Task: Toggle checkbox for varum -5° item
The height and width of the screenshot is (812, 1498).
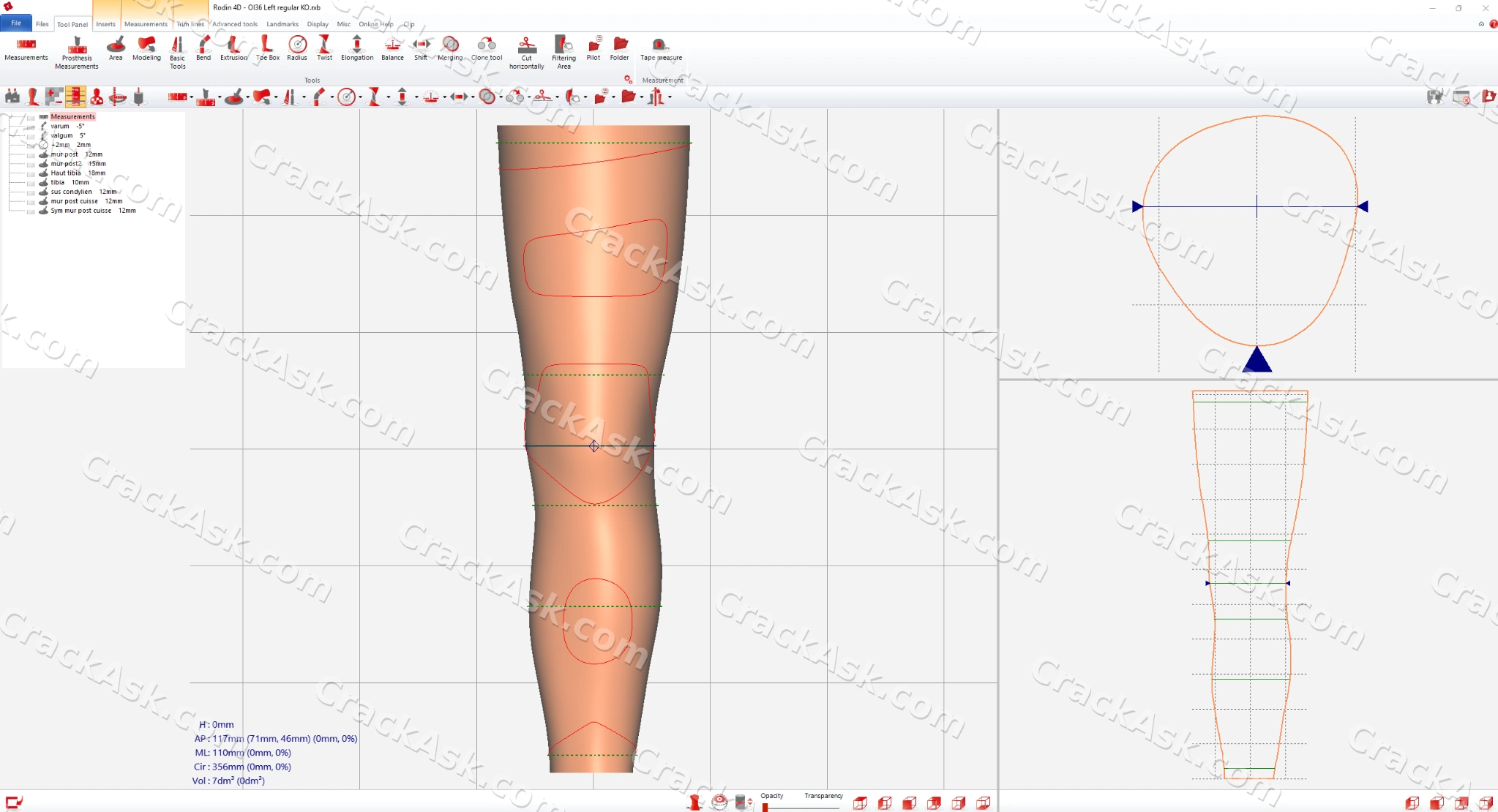Action: pyautogui.click(x=31, y=127)
